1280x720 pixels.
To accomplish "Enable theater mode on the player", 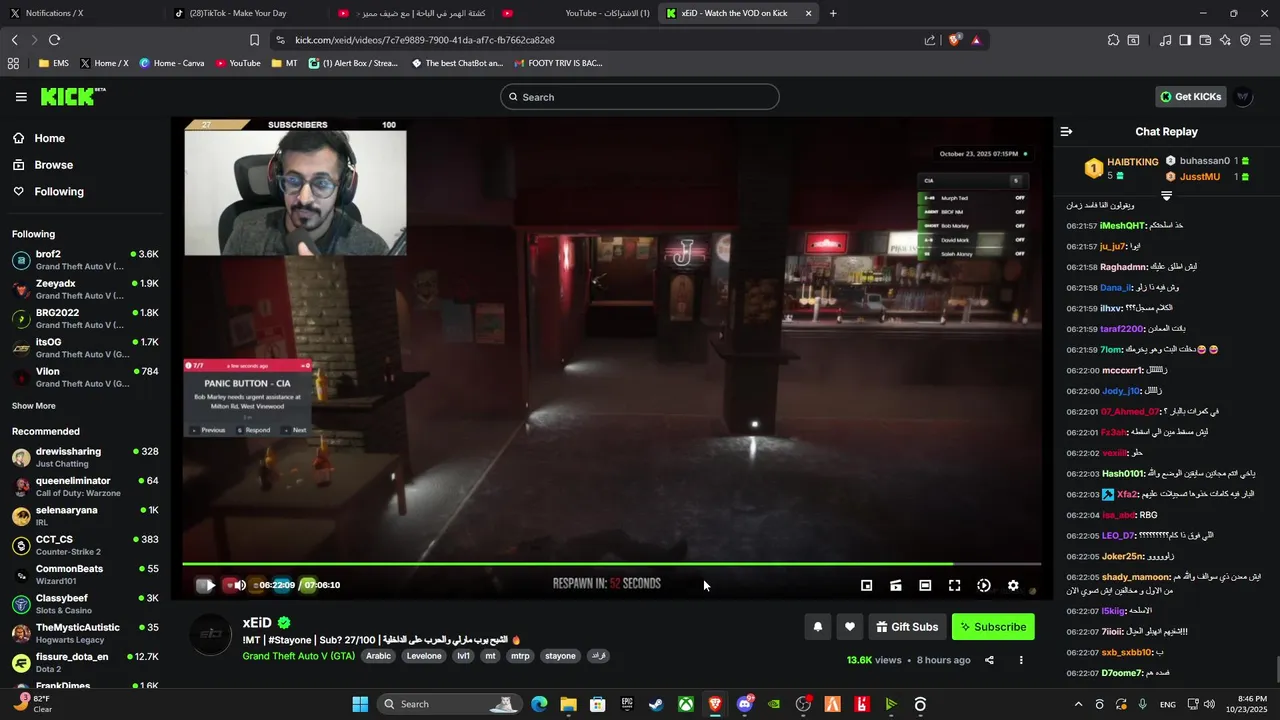I will [925, 585].
